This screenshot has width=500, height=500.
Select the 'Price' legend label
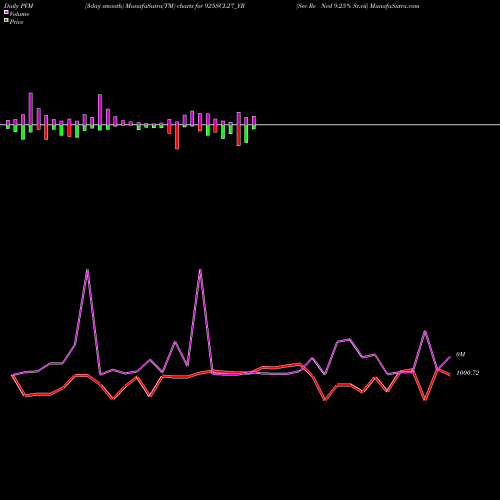tap(16, 22)
